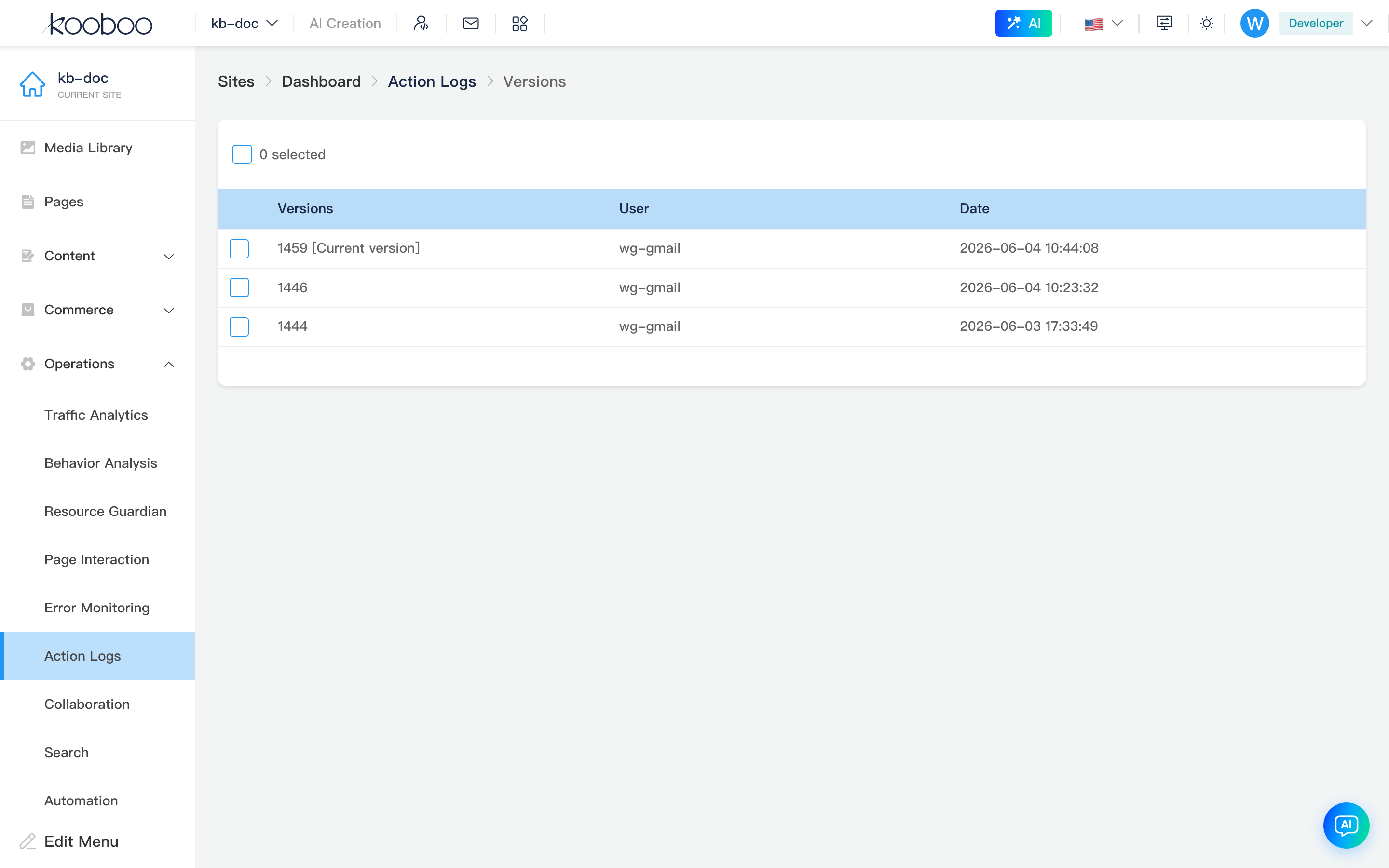The image size is (1389, 868).
Task: Click date '2026-06-03 17:33:49'
Action: pyautogui.click(x=1029, y=326)
